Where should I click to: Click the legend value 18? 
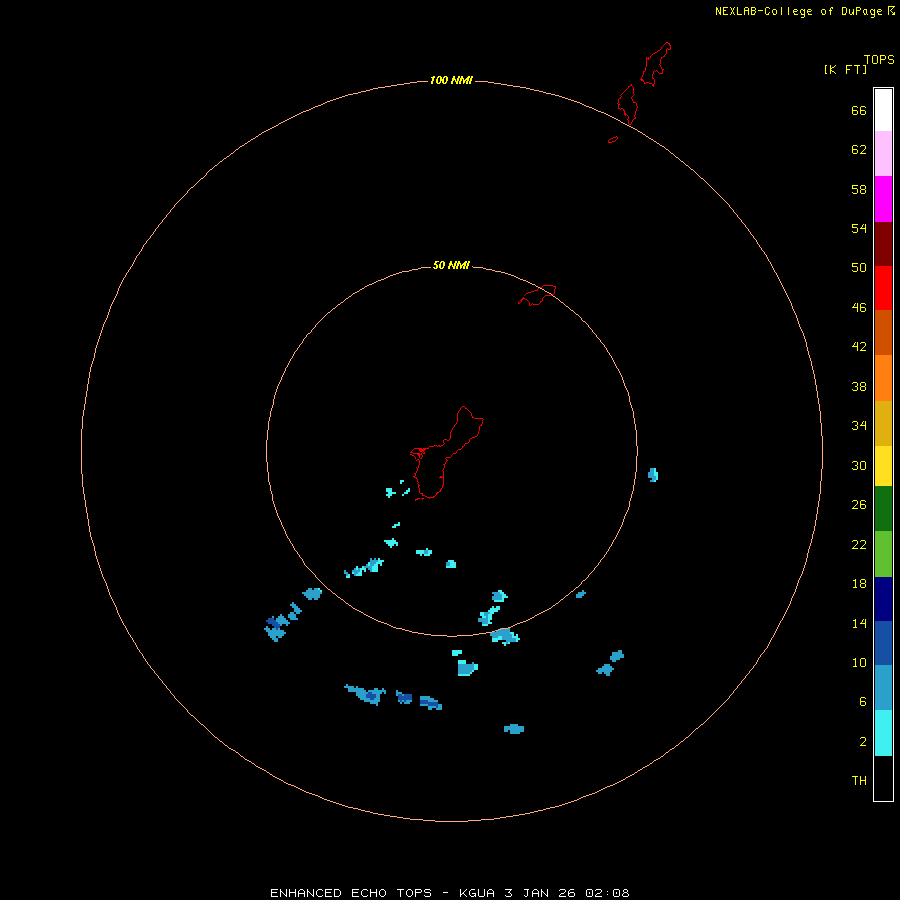859,584
